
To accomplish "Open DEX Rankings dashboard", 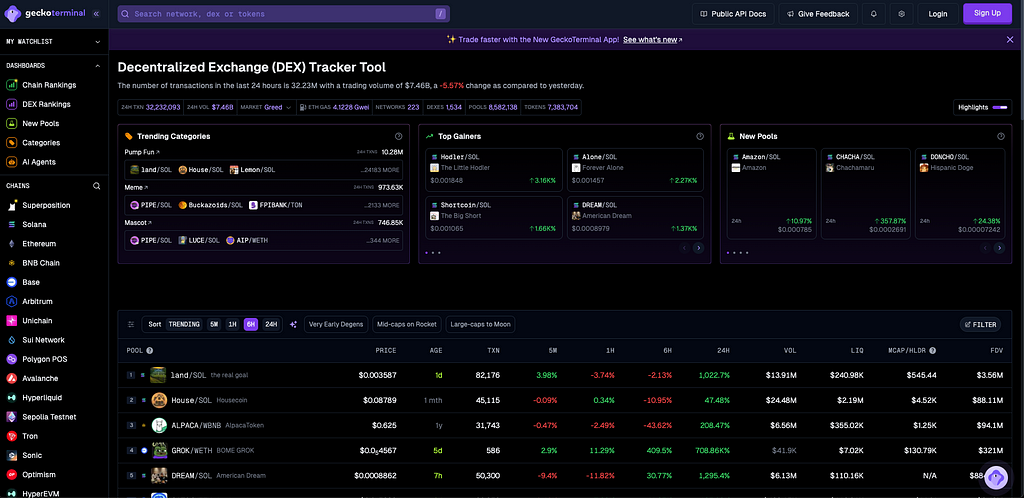I will point(46,104).
